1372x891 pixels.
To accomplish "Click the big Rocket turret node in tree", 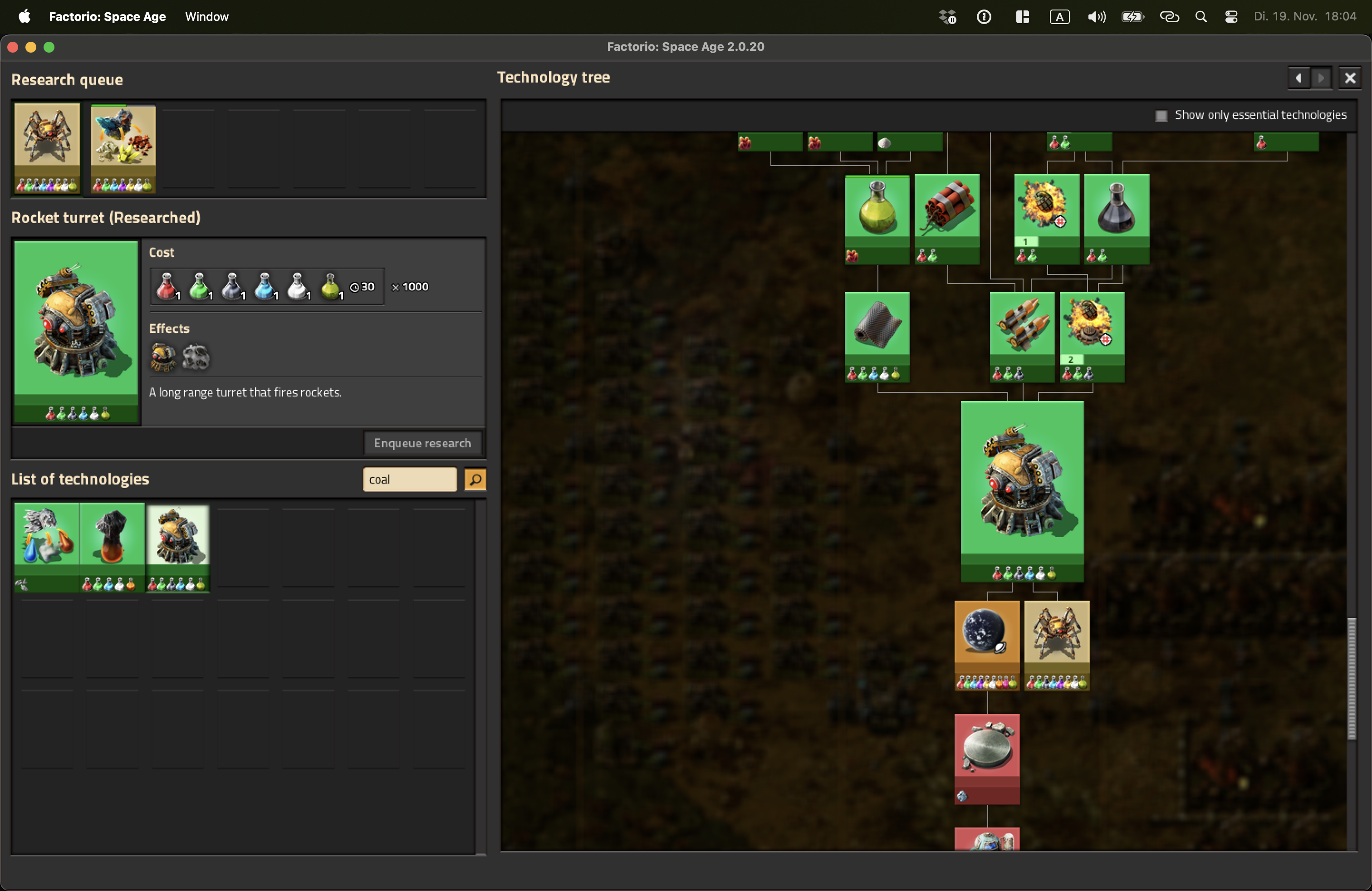I will click(1022, 491).
